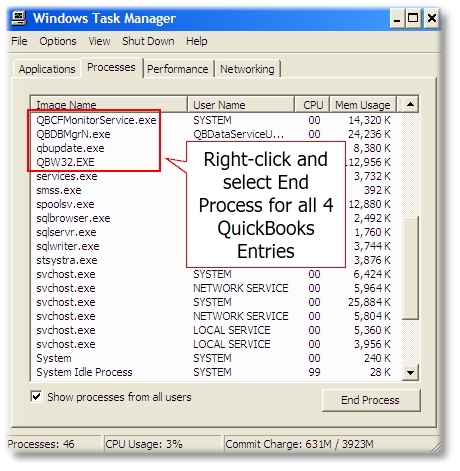This screenshot has height=471, width=460.
Task: Click the End Process button
Action: pyautogui.click(x=370, y=400)
